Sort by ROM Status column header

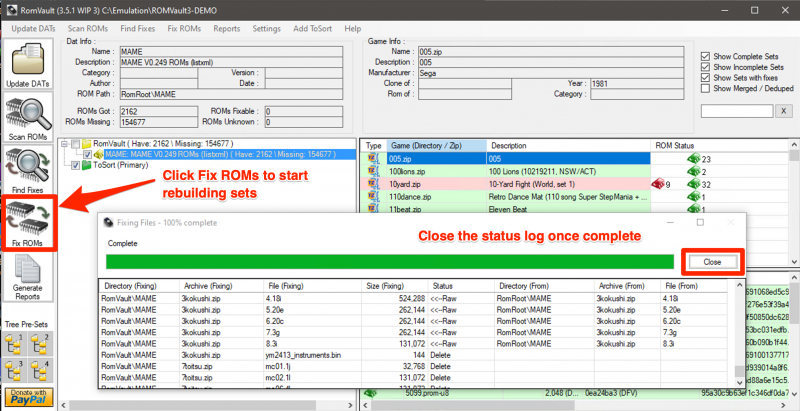point(719,146)
